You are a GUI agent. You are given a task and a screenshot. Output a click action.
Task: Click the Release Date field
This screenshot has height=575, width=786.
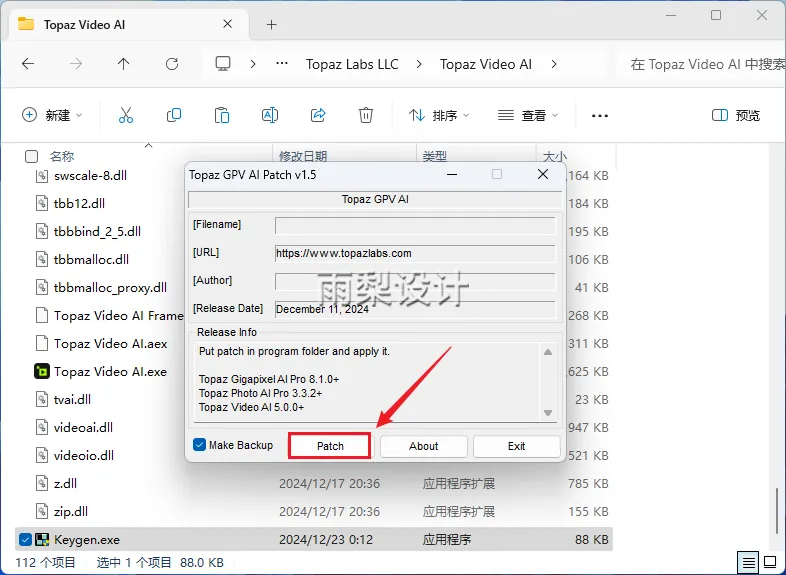point(415,309)
